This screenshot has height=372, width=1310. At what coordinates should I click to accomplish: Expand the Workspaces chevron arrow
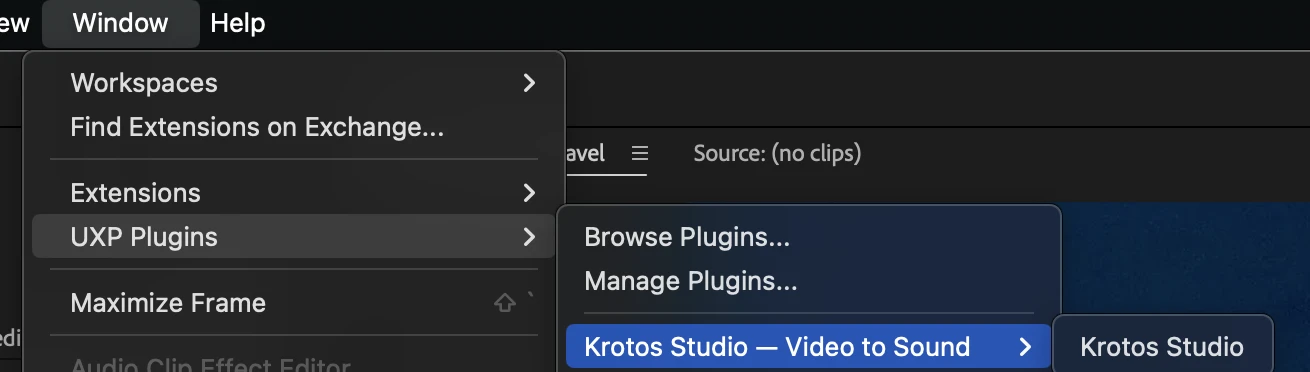(x=529, y=83)
